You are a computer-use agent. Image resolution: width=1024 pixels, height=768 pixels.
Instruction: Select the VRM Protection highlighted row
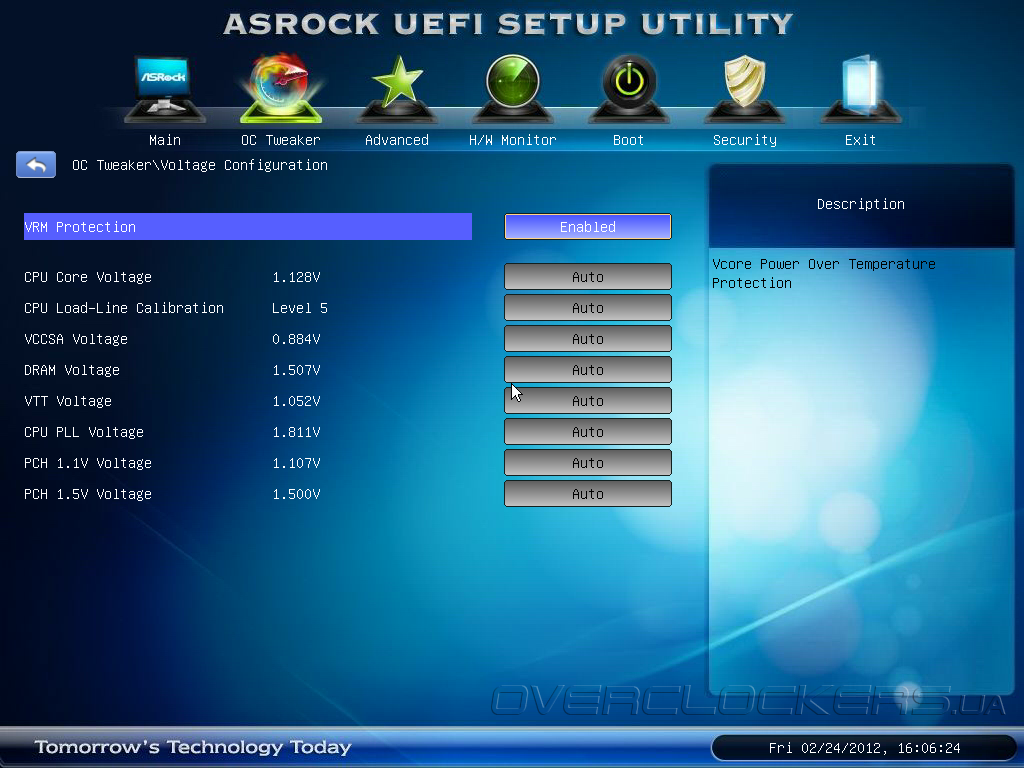click(248, 227)
